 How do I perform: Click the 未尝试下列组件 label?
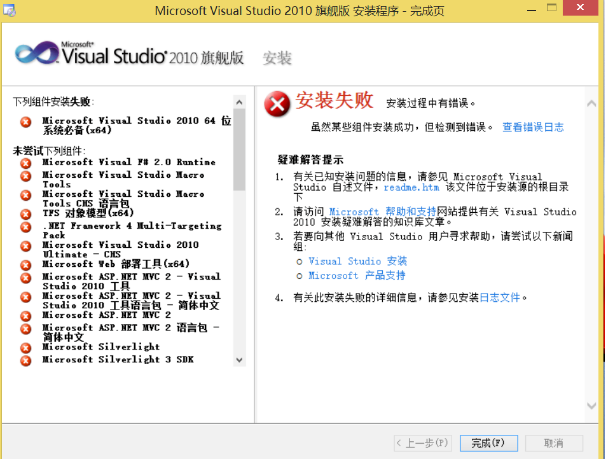pos(49,151)
